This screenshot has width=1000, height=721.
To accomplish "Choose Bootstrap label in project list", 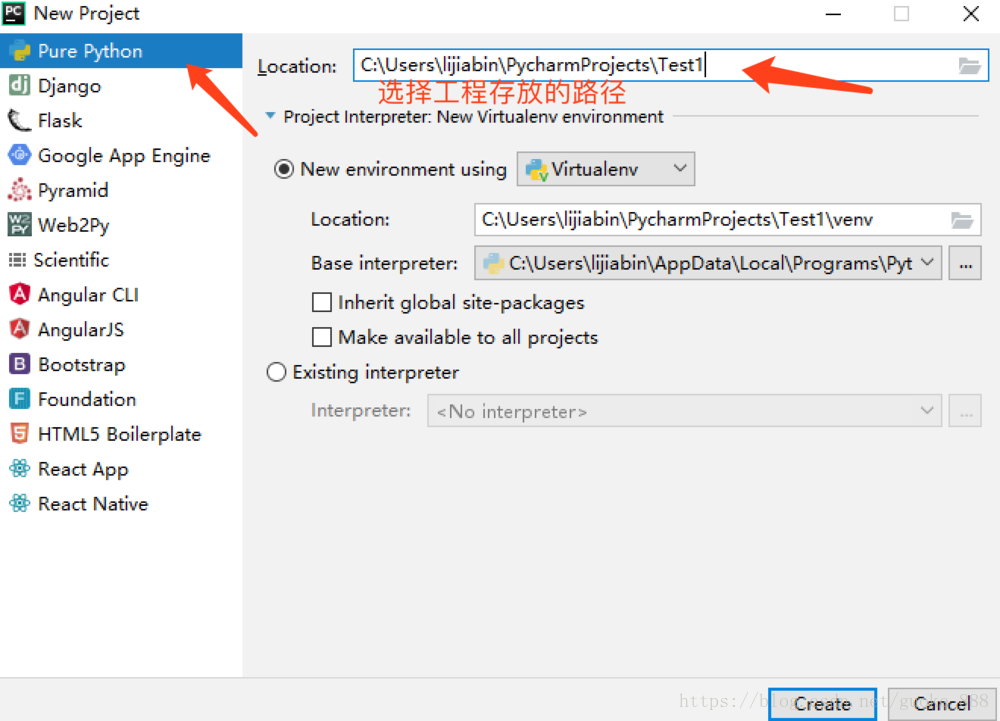I will point(82,365).
